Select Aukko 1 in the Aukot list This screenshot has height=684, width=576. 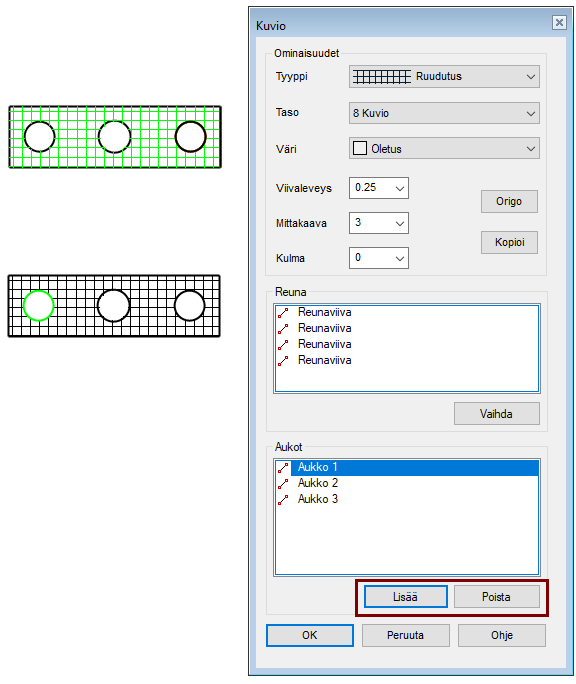click(x=407, y=467)
